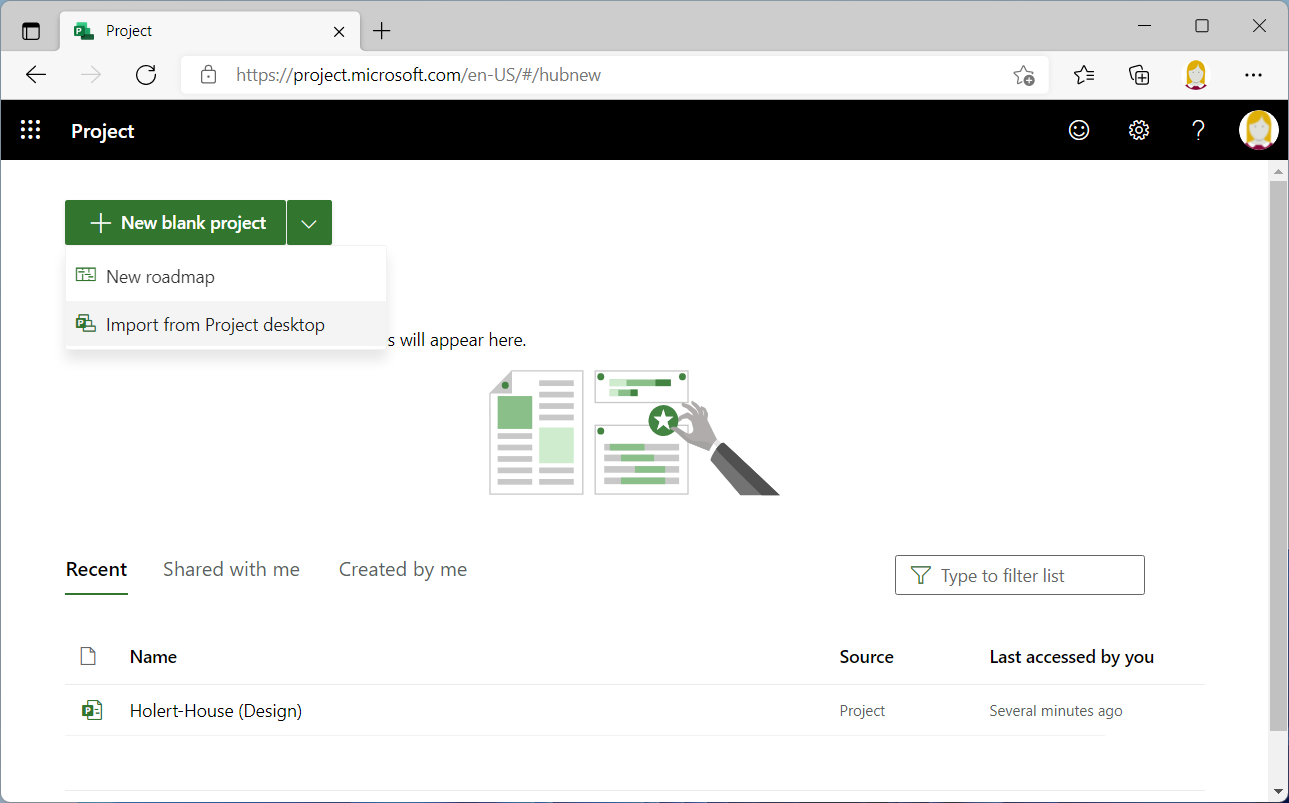Viewport: 1289px width, 803px height.
Task: Open the app launcher waffle icon
Action: [x=30, y=130]
